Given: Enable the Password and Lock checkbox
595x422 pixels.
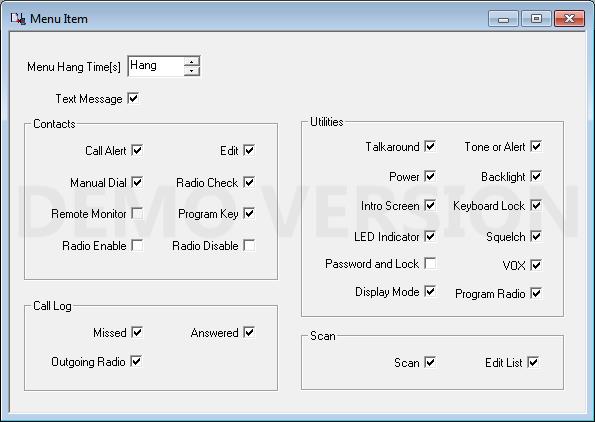Looking at the screenshot, I should click(430, 263).
